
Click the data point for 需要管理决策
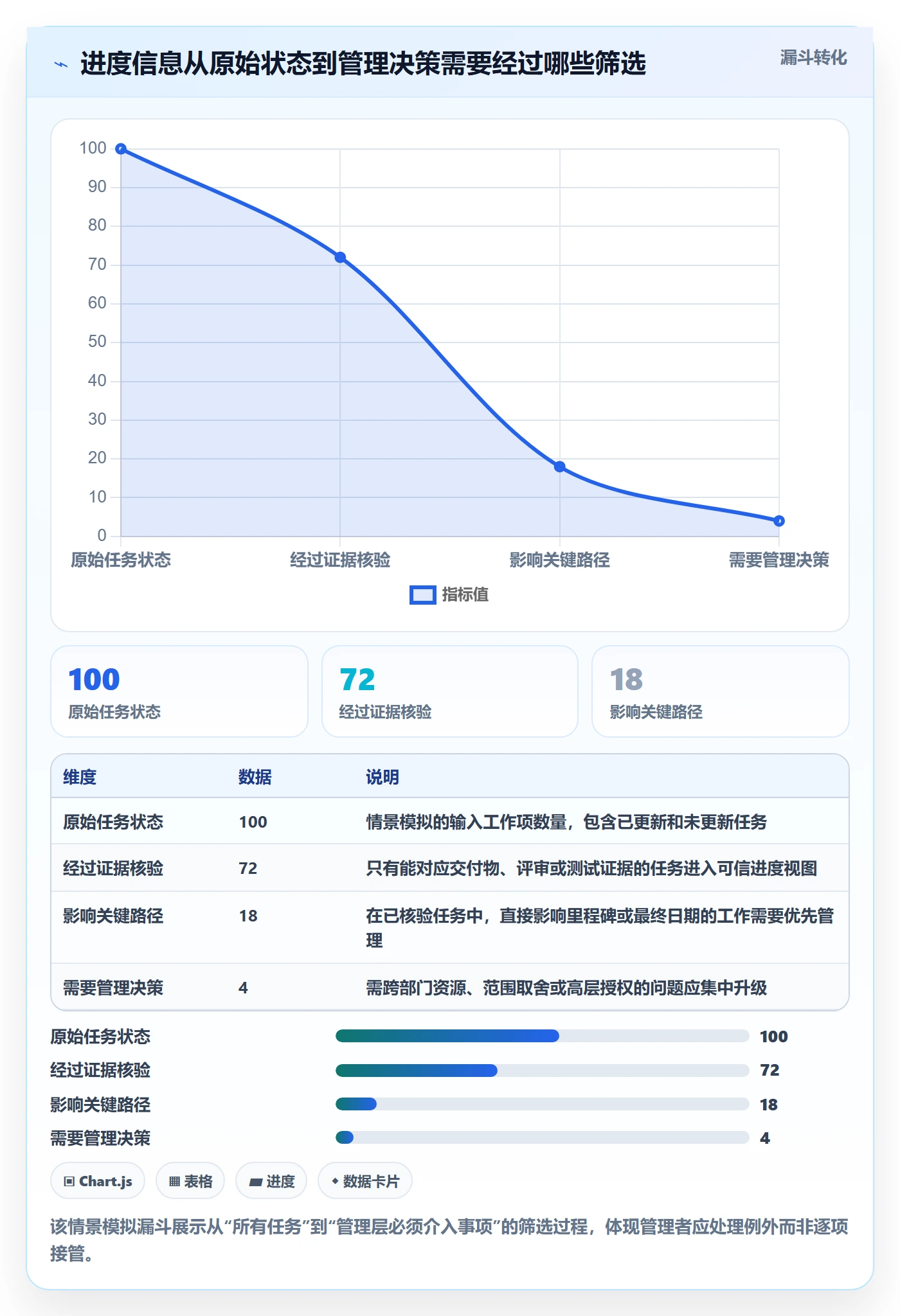[x=779, y=521]
